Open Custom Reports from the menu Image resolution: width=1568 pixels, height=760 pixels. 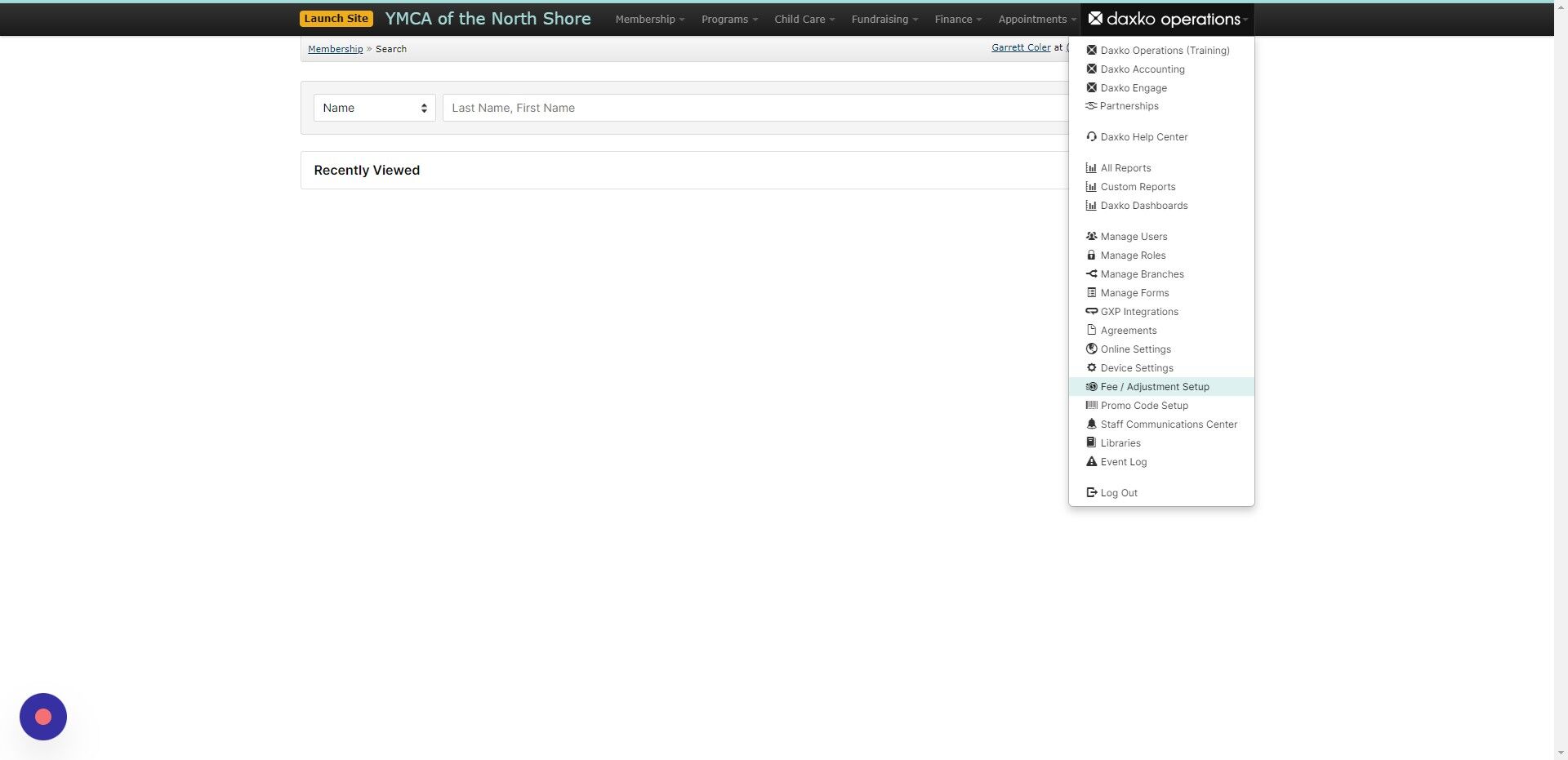pos(1161,186)
